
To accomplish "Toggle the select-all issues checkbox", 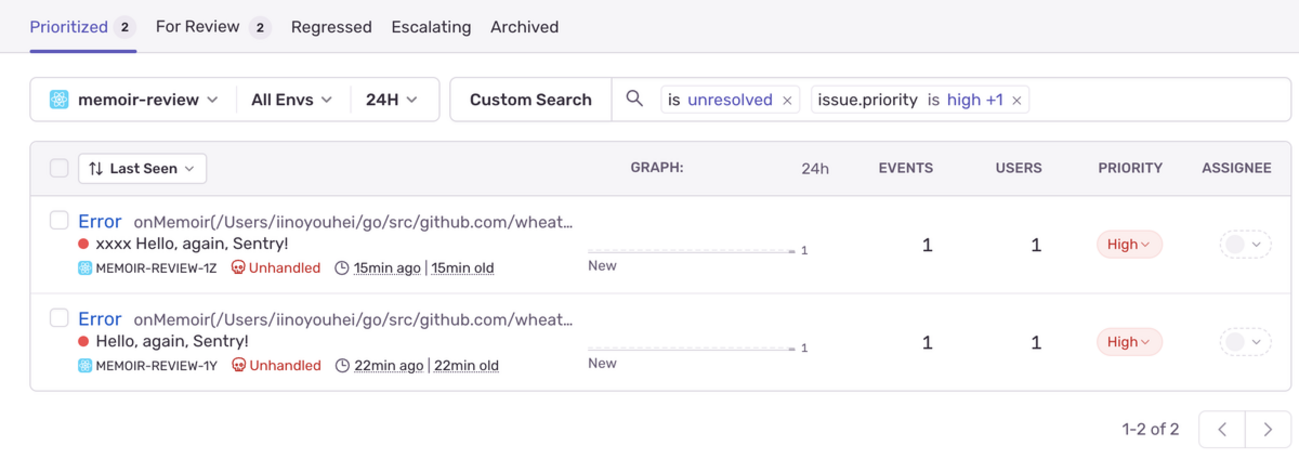I will pyautogui.click(x=59, y=168).
